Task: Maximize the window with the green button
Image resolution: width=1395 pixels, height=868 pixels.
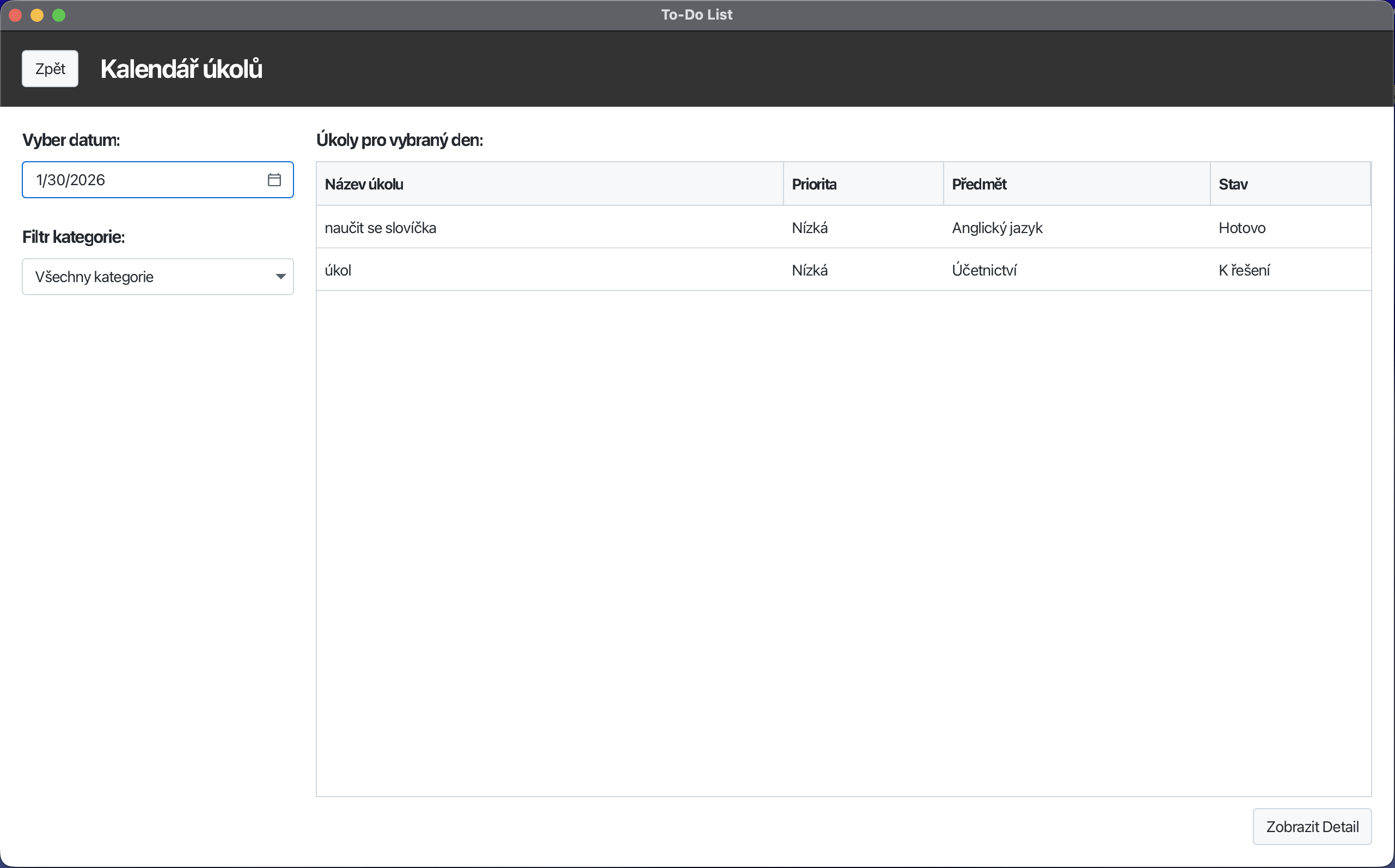Action: coord(59,15)
